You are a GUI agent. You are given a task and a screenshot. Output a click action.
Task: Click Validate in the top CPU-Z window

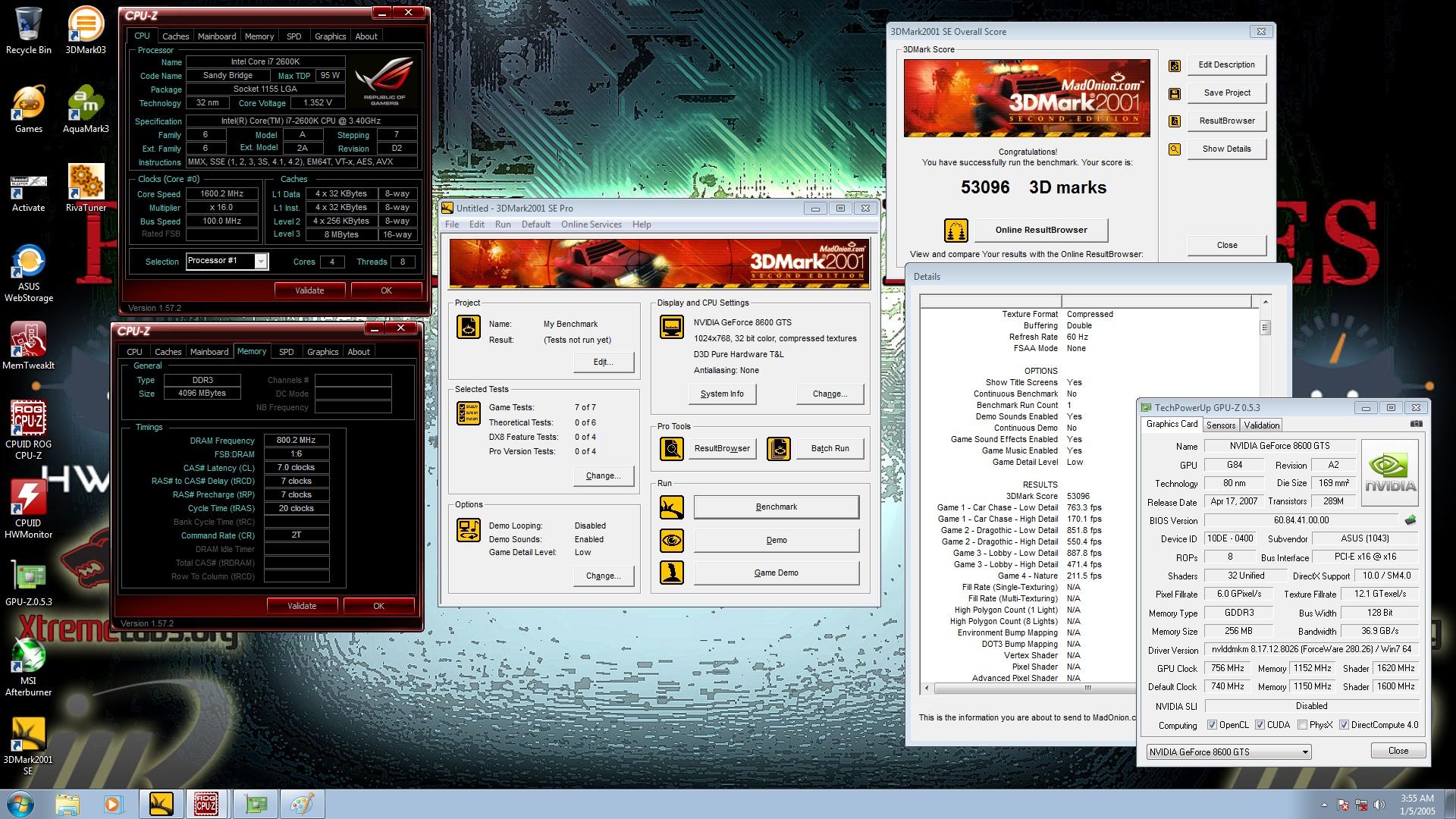click(309, 290)
